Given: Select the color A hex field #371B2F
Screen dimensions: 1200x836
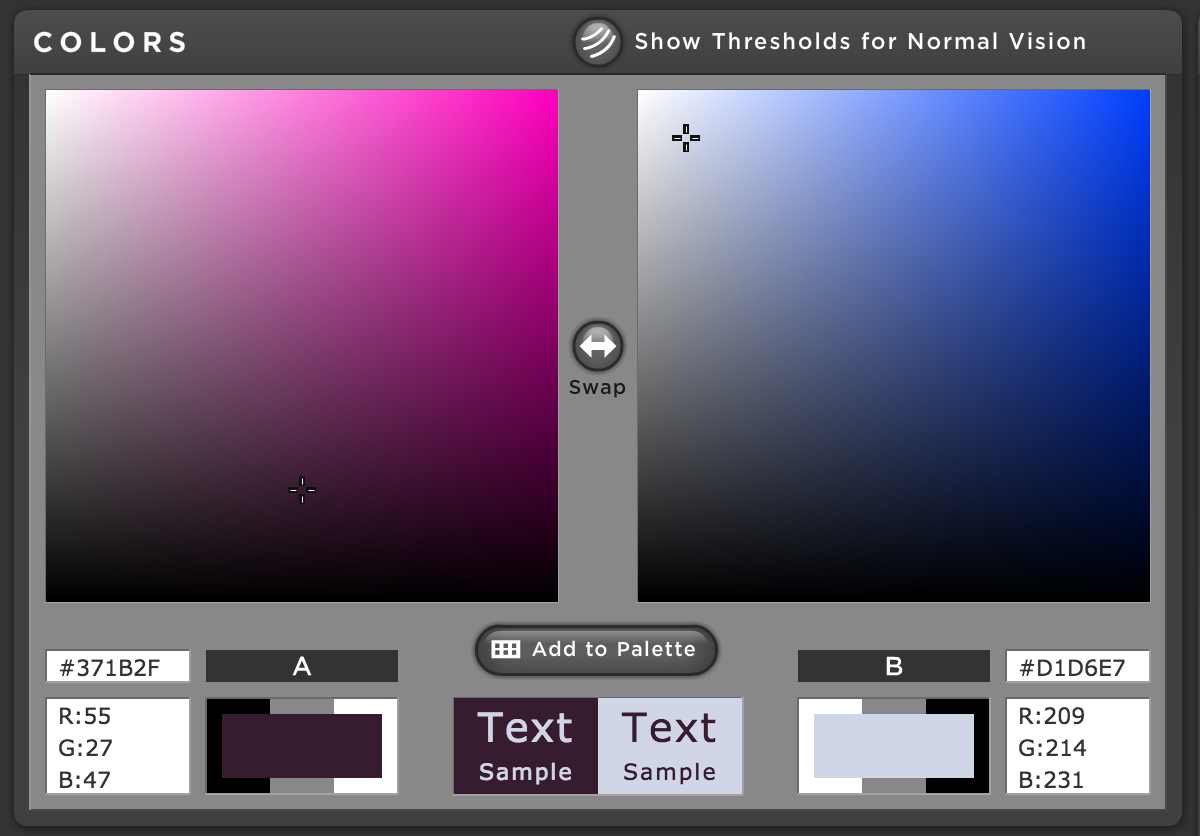Looking at the screenshot, I should point(117,667).
